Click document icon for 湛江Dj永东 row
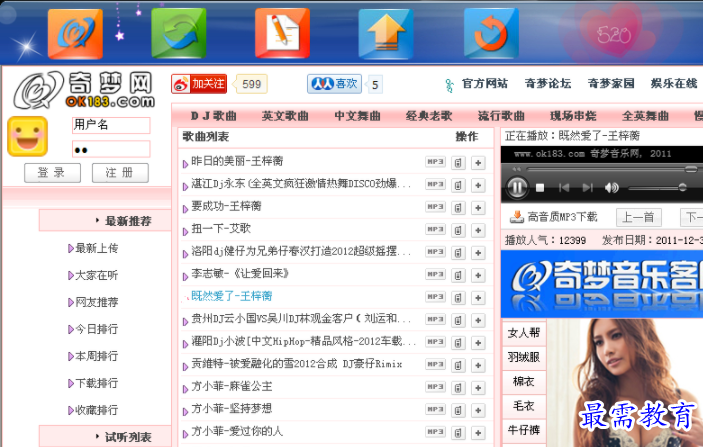This screenshot has height=447, width=703. pyautogui.click(x=458, y=185)
